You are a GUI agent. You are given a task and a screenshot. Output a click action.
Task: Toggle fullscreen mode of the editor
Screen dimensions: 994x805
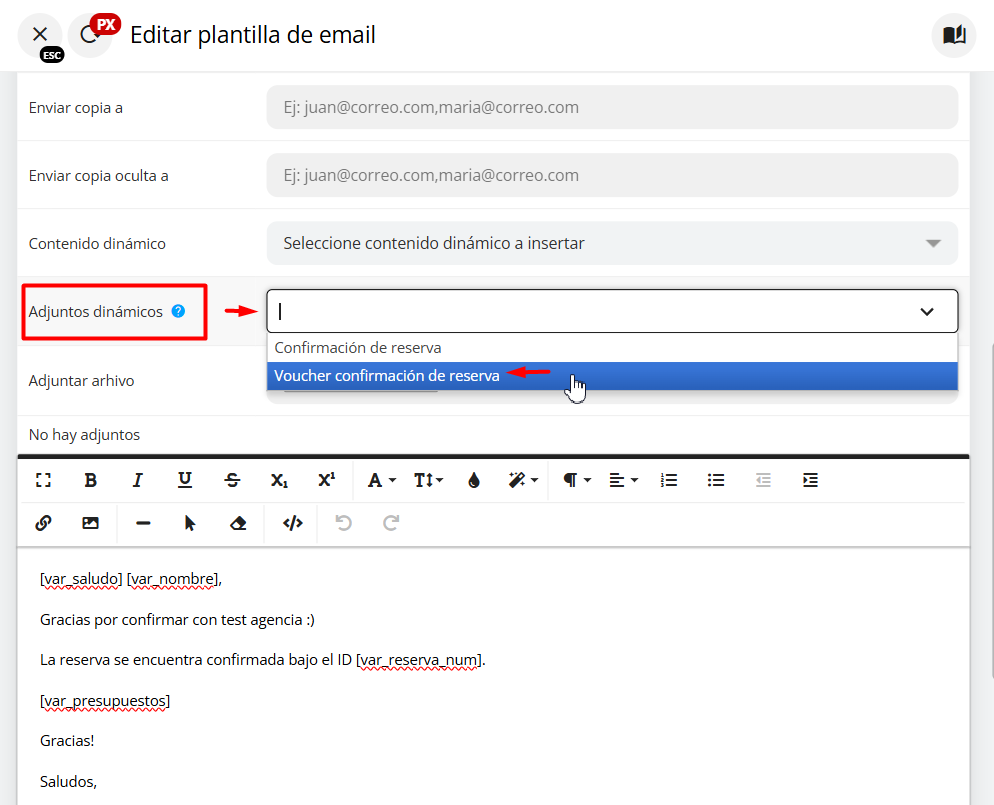[43, 480]
